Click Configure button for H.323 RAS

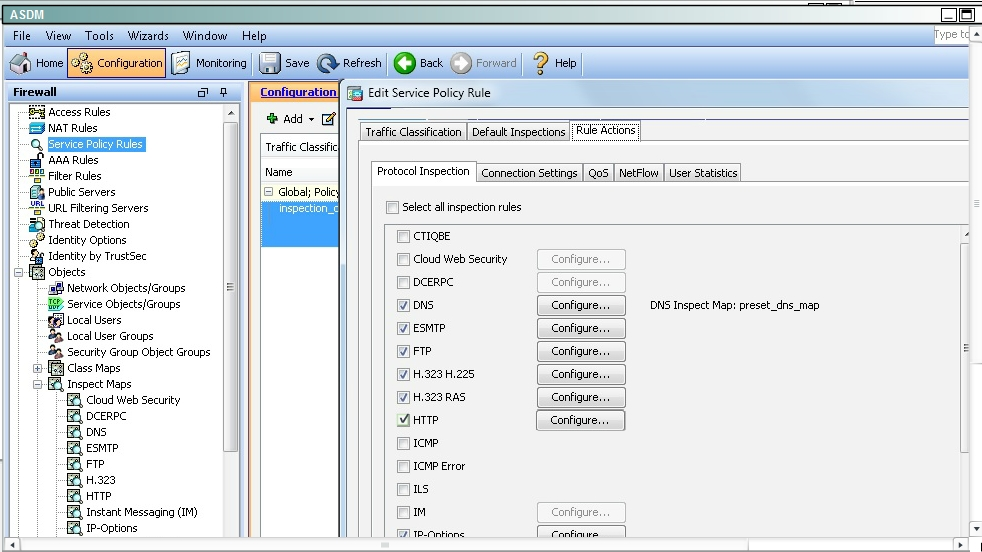pyautogui.click(x=581, y=397)
